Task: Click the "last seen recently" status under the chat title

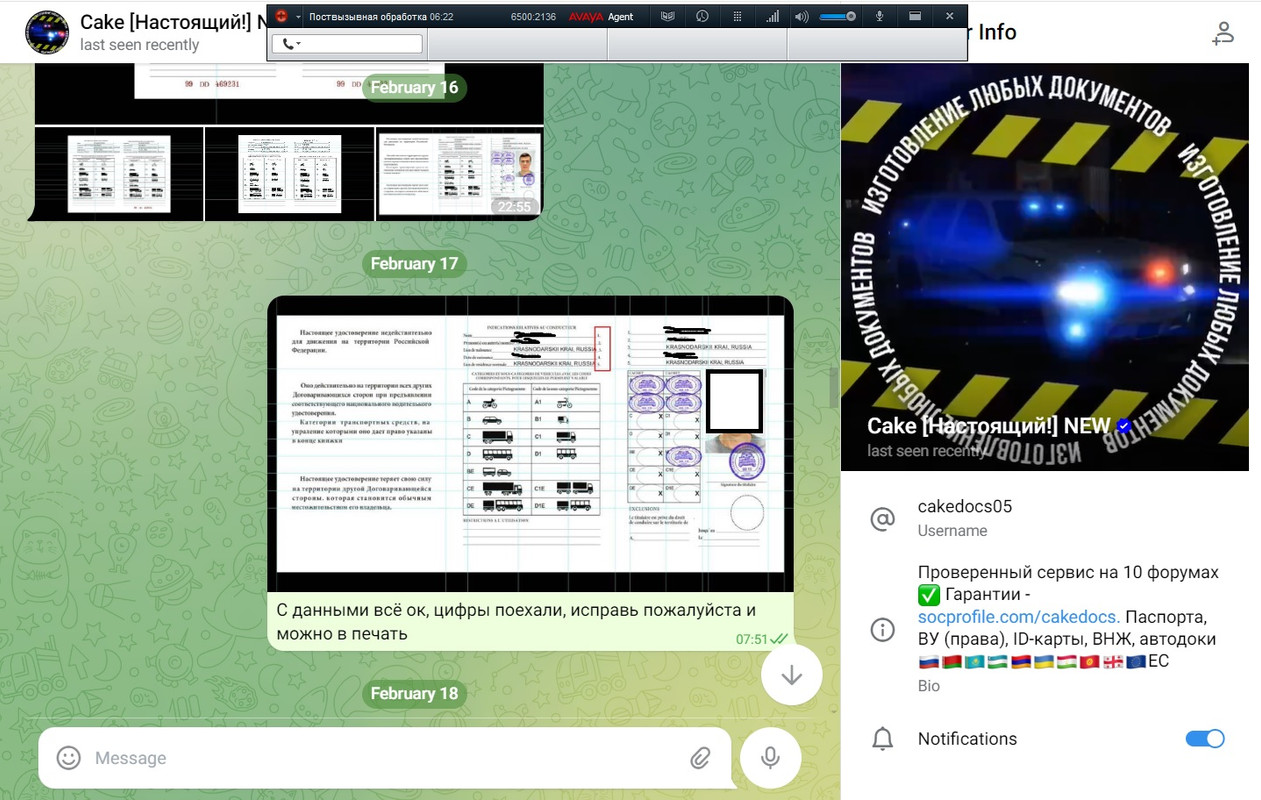Action: pos(140,45)
